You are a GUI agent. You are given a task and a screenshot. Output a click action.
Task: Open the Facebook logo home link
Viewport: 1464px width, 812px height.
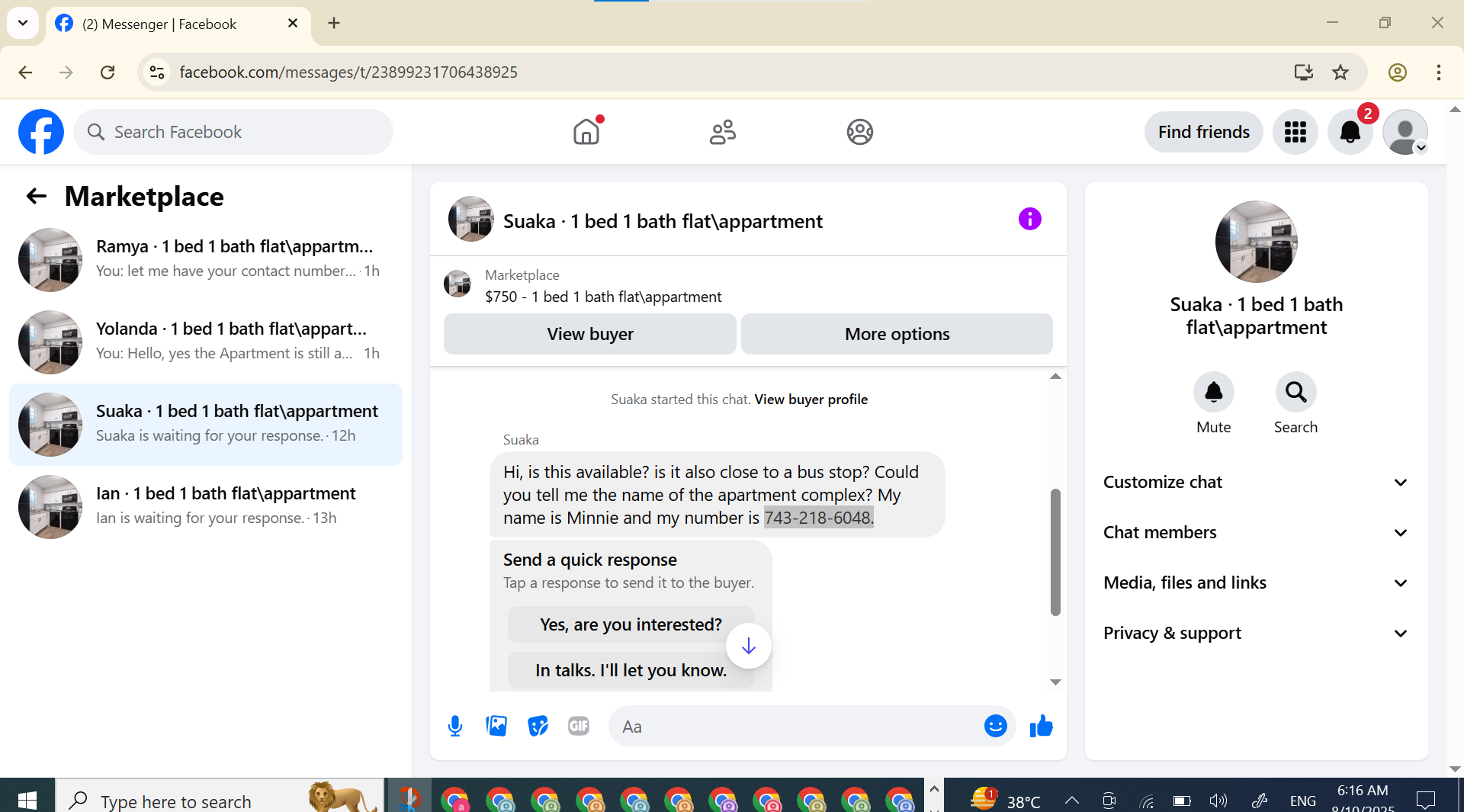tap(41, 132)
